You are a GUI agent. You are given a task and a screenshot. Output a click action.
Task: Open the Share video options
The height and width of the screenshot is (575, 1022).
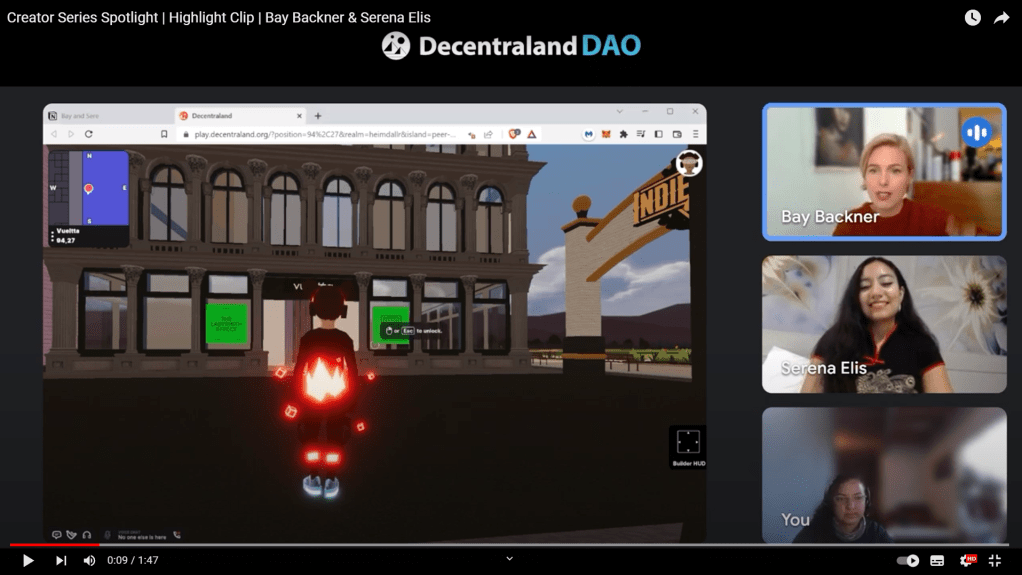[1001, 18]
